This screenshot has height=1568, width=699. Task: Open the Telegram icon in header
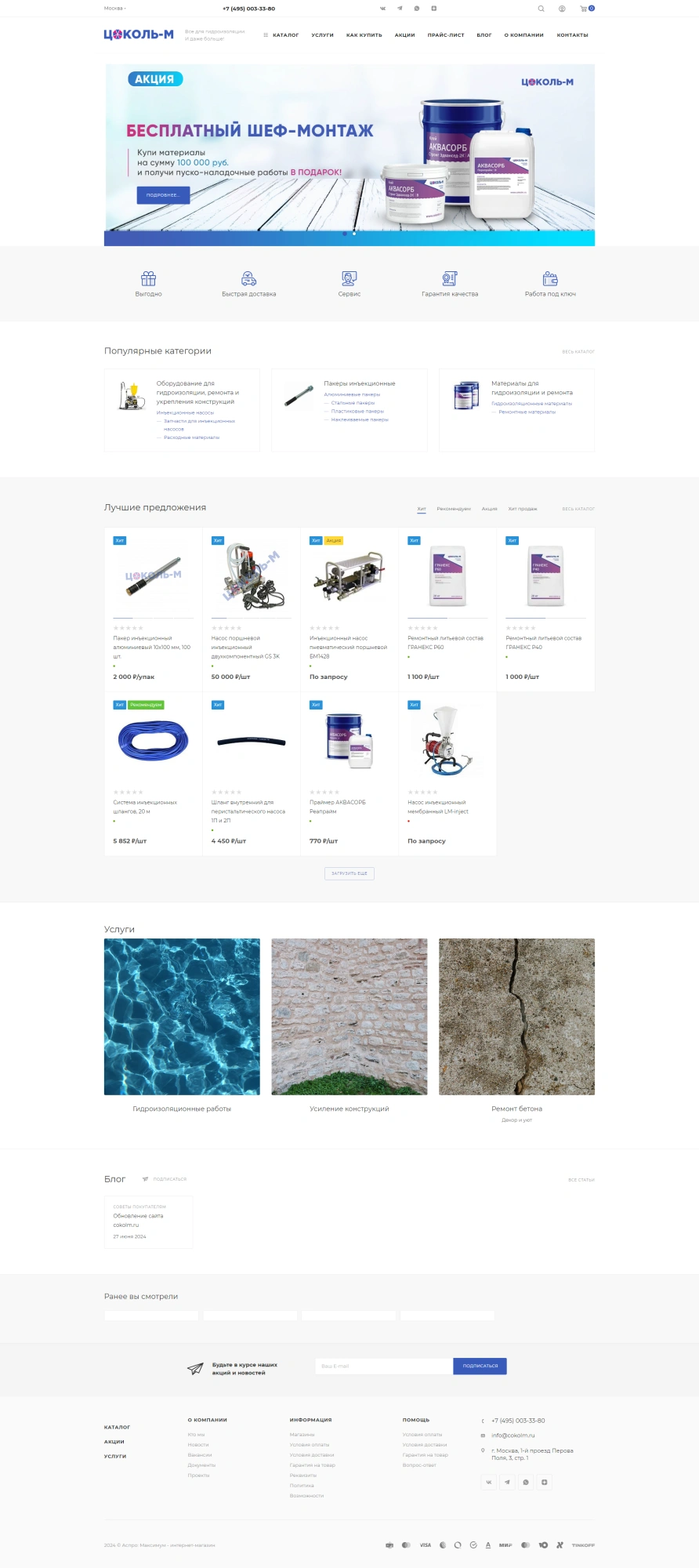pos(400,9)
